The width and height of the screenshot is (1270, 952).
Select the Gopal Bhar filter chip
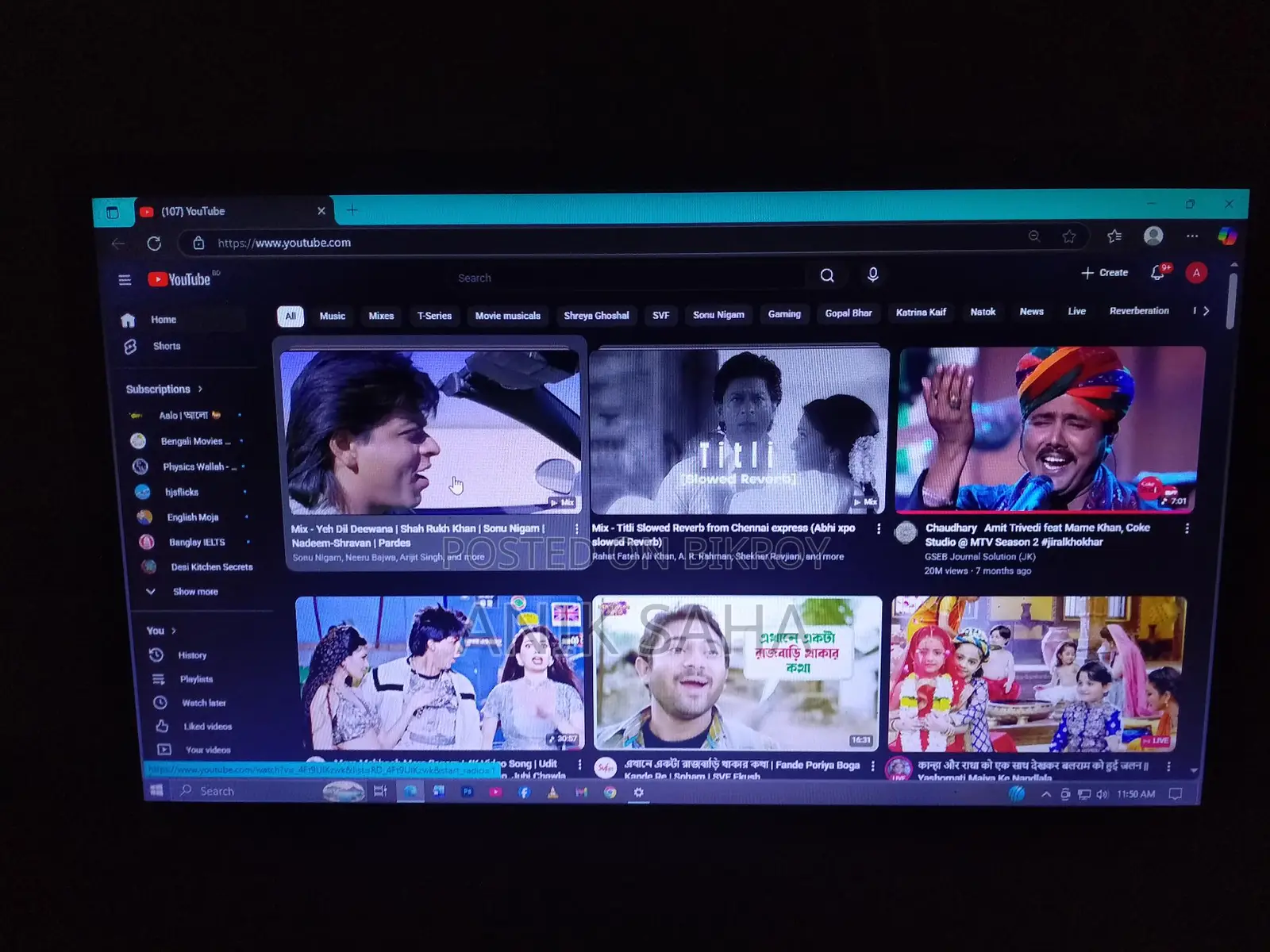point(849,313)
